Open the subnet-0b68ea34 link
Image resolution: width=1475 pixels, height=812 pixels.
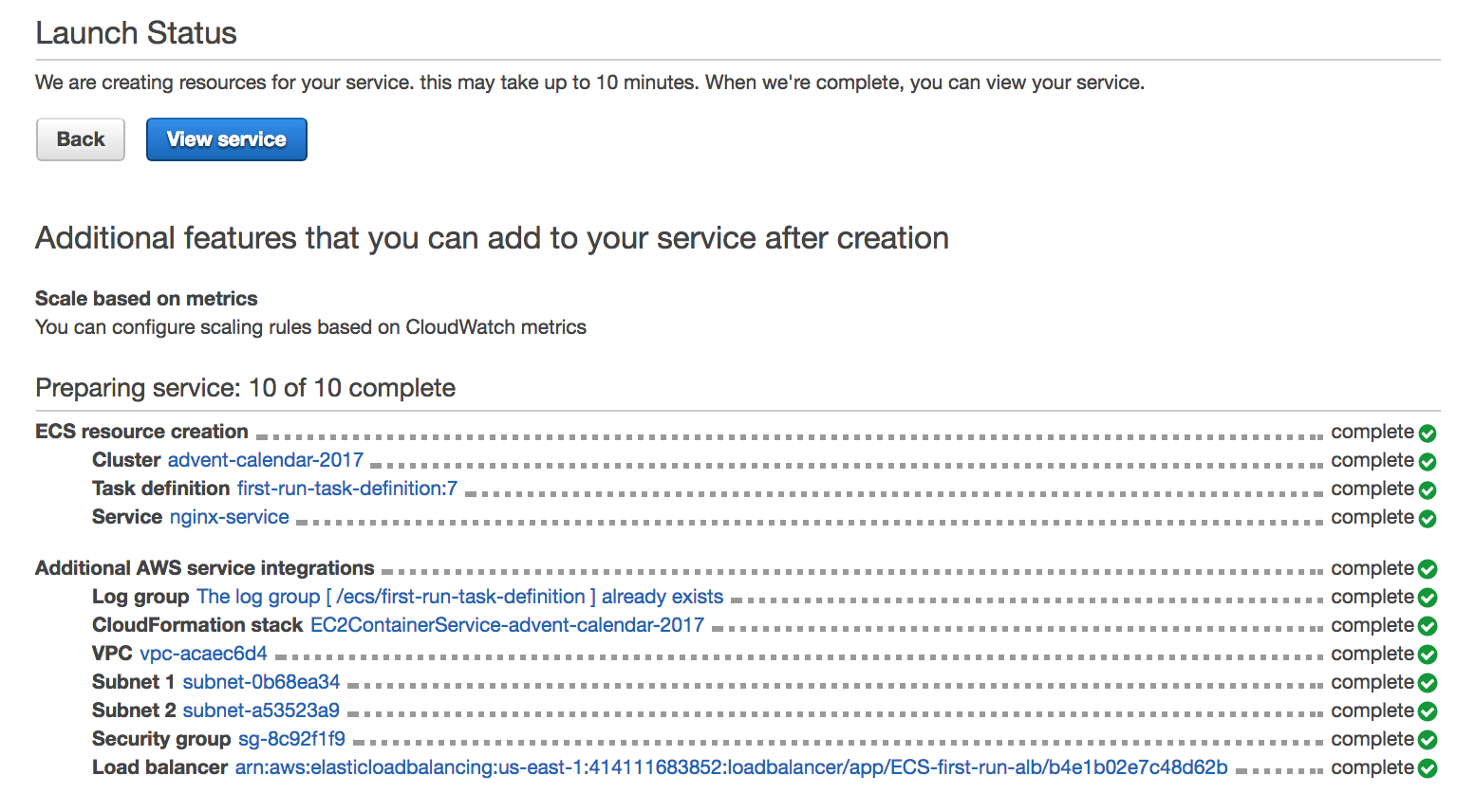coord(261,682)
